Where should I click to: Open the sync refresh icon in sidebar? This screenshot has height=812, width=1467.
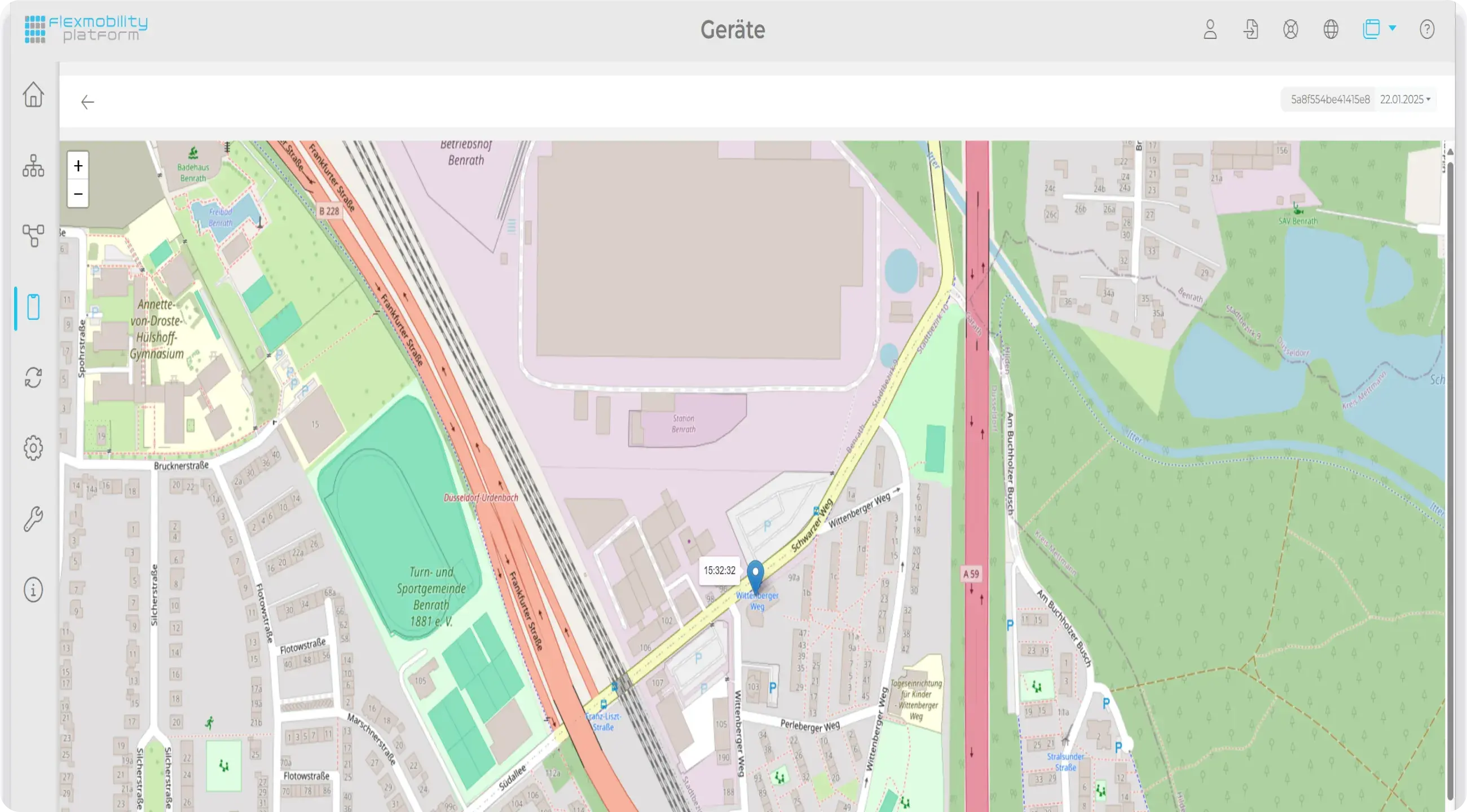point(33,378)
